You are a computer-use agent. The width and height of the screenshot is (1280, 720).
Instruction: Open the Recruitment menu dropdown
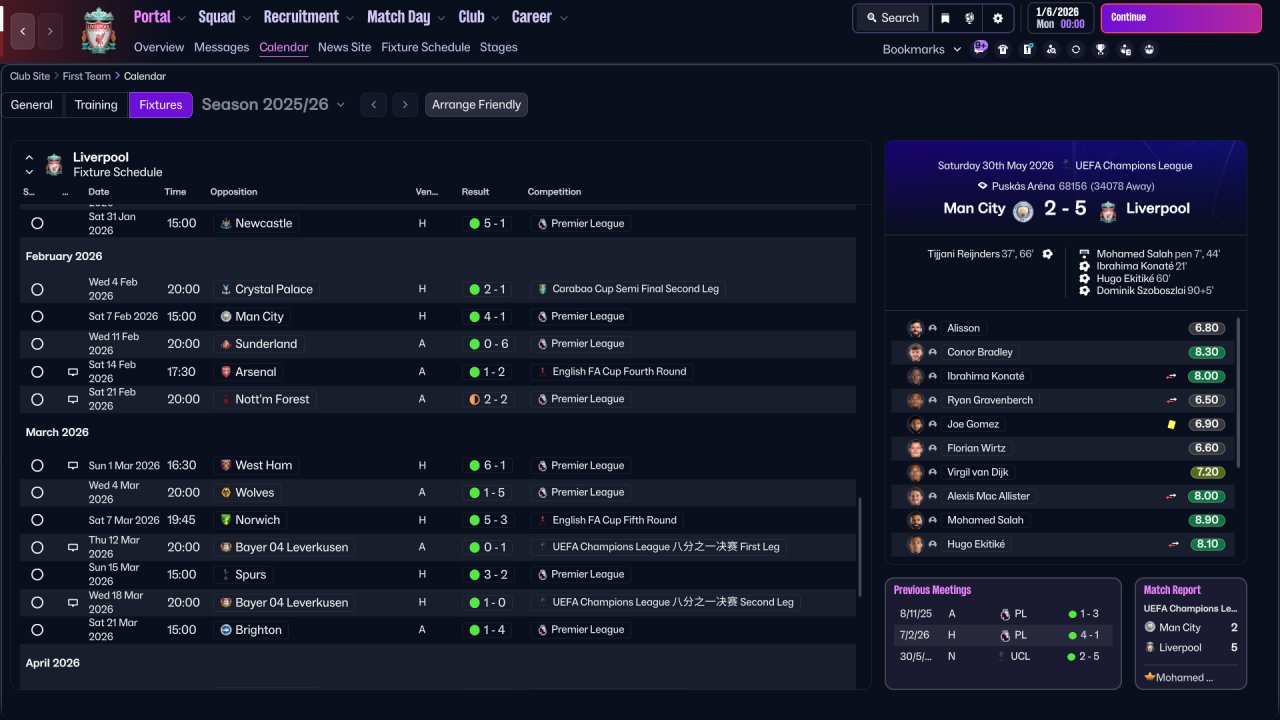(308, 17)
